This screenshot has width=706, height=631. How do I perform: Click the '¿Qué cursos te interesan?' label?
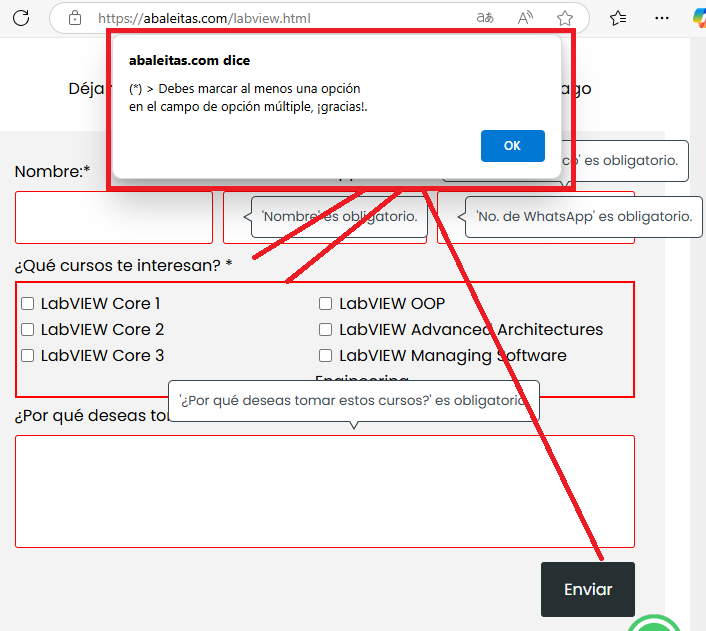(123, 265)
